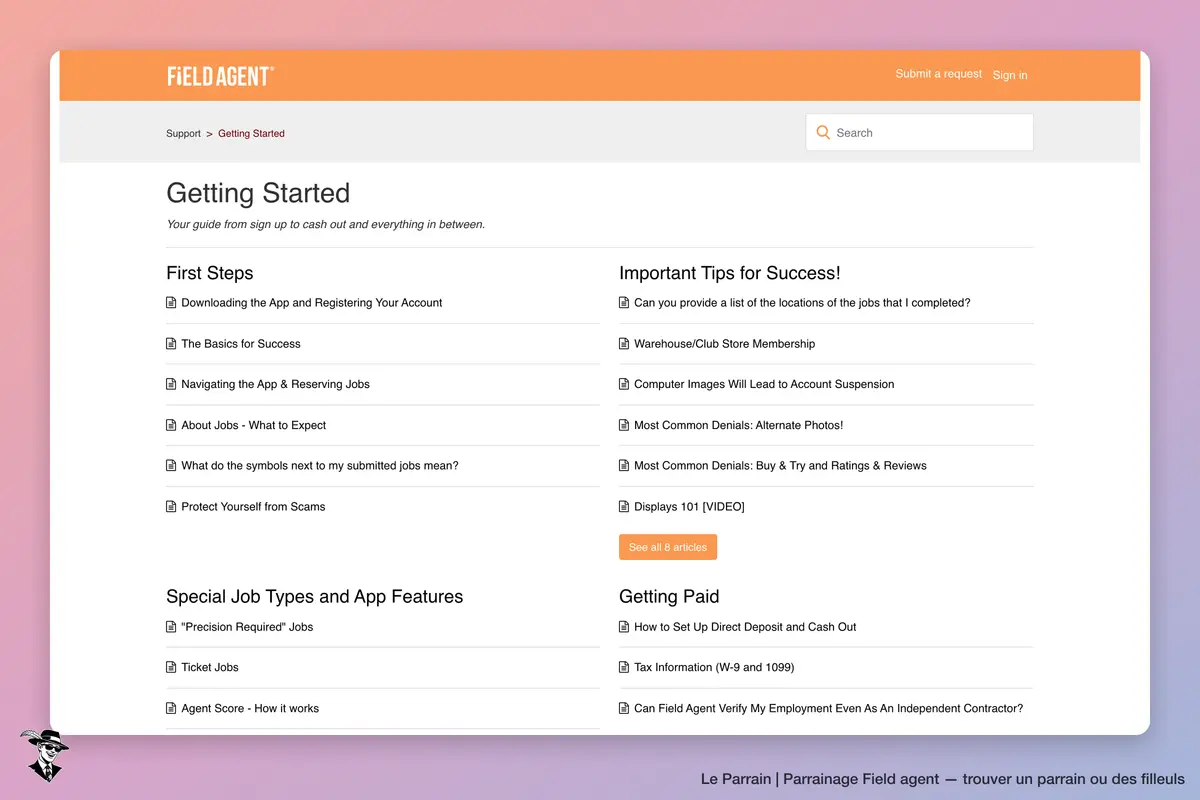
Task: Open About Jobs - What to Expect
Action: point(254,425)
